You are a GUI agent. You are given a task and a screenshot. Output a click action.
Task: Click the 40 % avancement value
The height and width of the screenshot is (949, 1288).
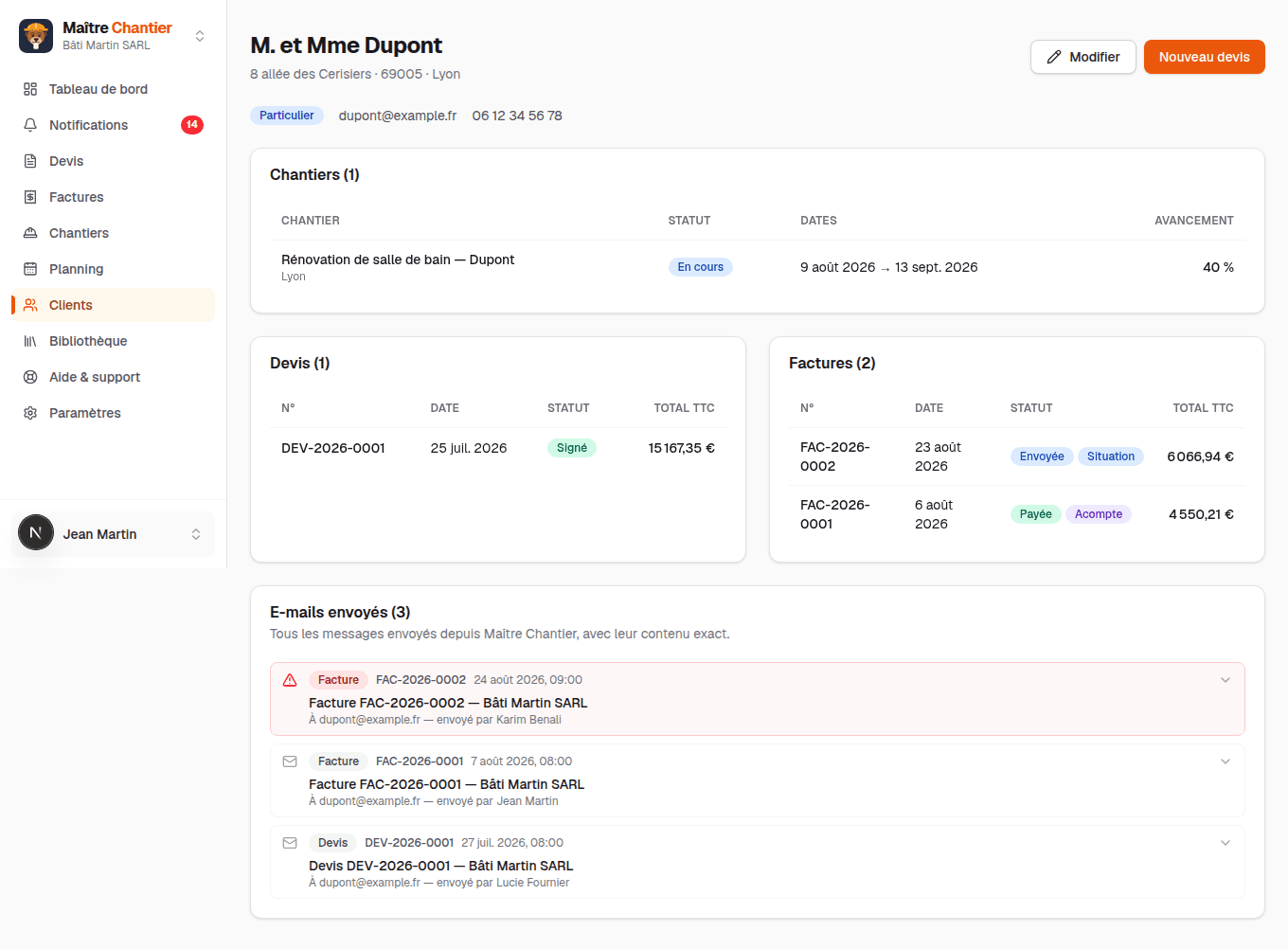(x=1218, y=267)
